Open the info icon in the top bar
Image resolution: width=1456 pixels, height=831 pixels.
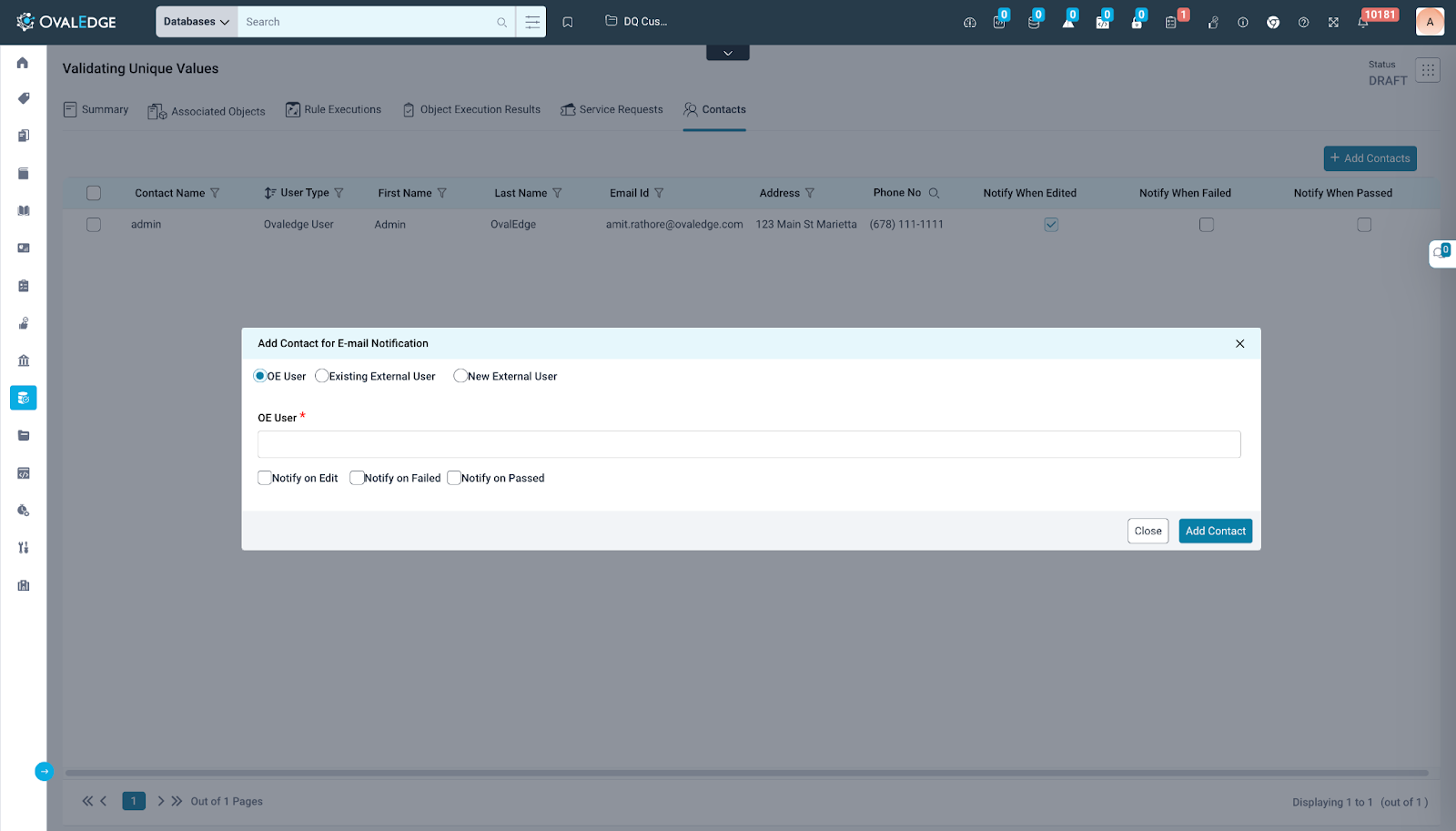click(1242, 22)
